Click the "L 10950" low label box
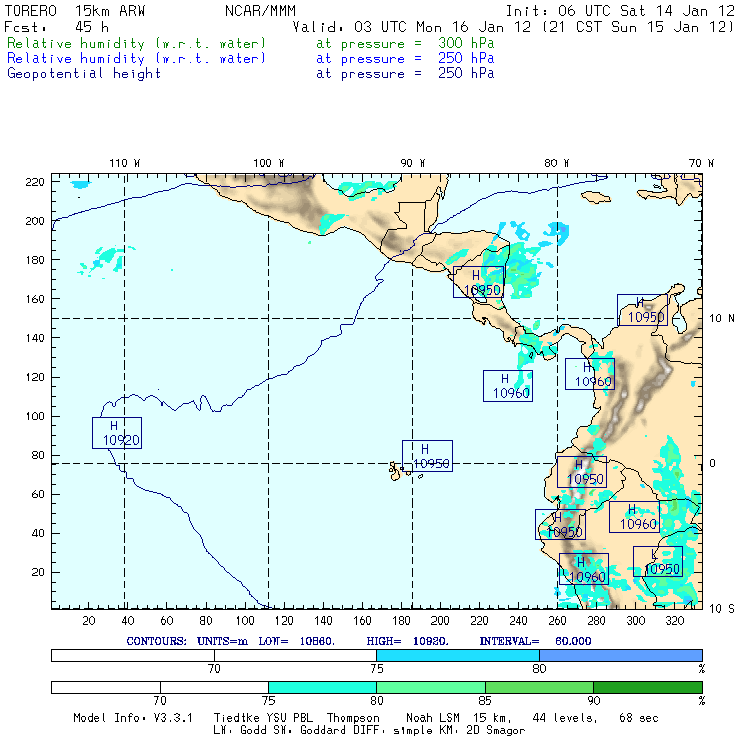 (658, 562)
